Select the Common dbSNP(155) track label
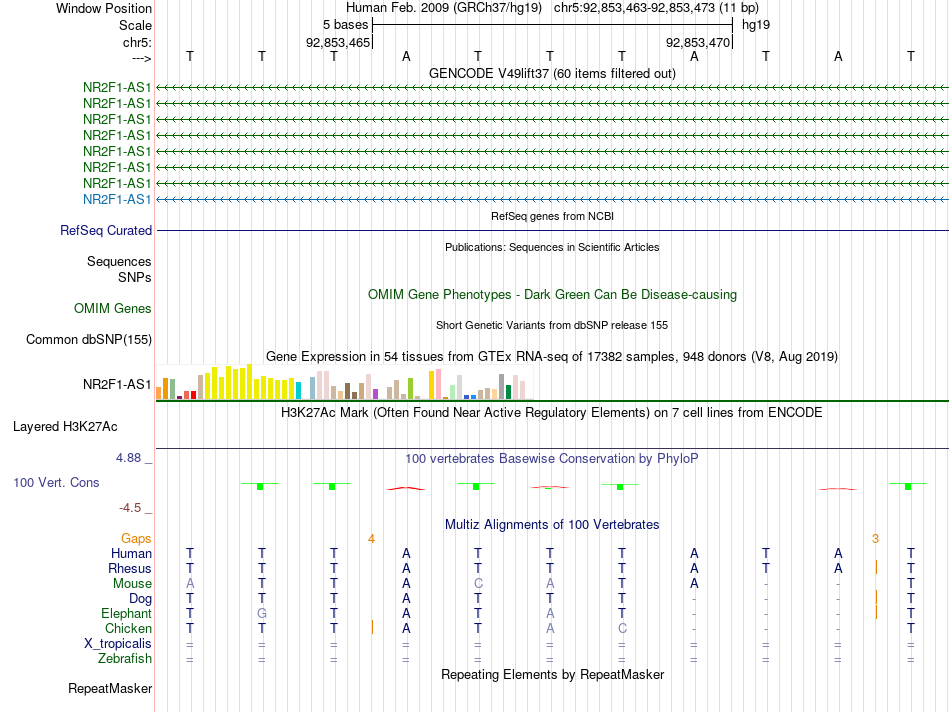Viewport: 950px width, 712px height. click(x=89, y=339)
